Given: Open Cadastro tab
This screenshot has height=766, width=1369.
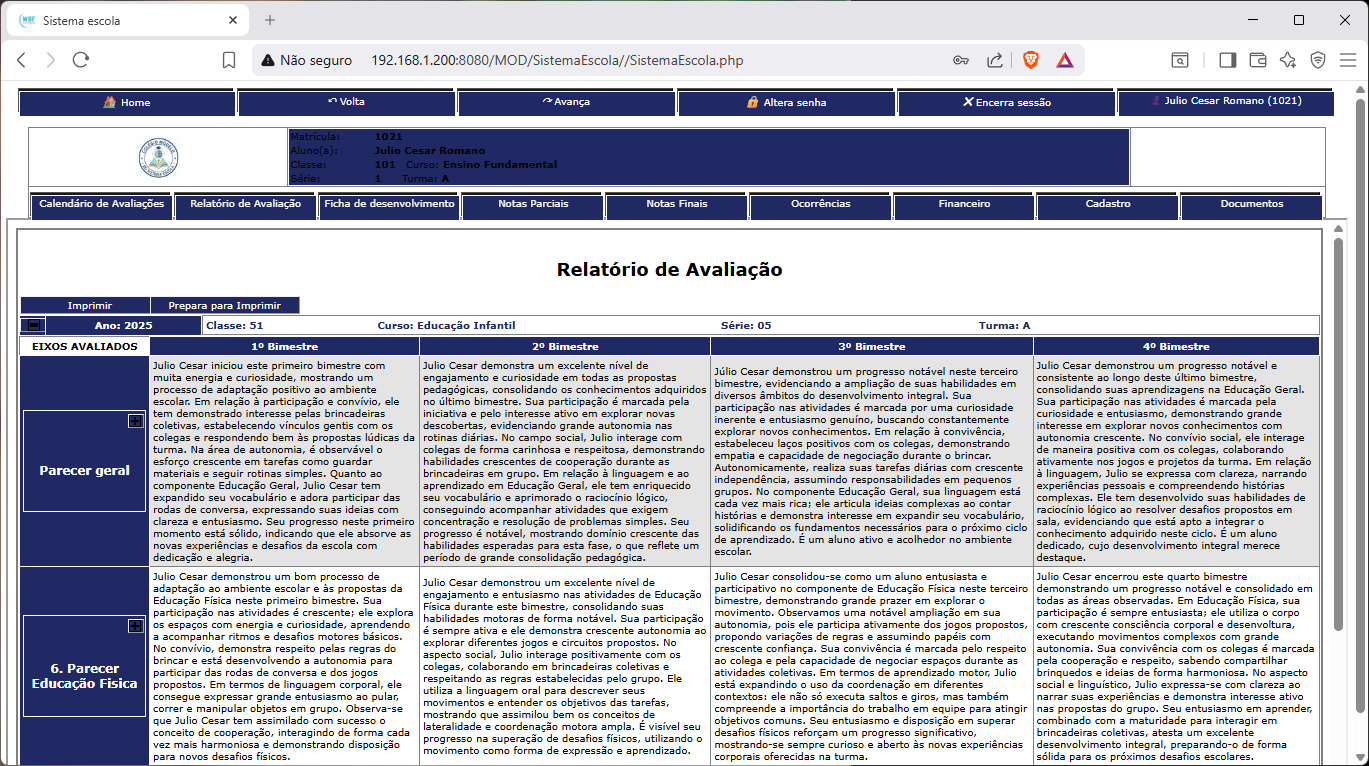Looking at the screenshot, I should click(1108, 206).
